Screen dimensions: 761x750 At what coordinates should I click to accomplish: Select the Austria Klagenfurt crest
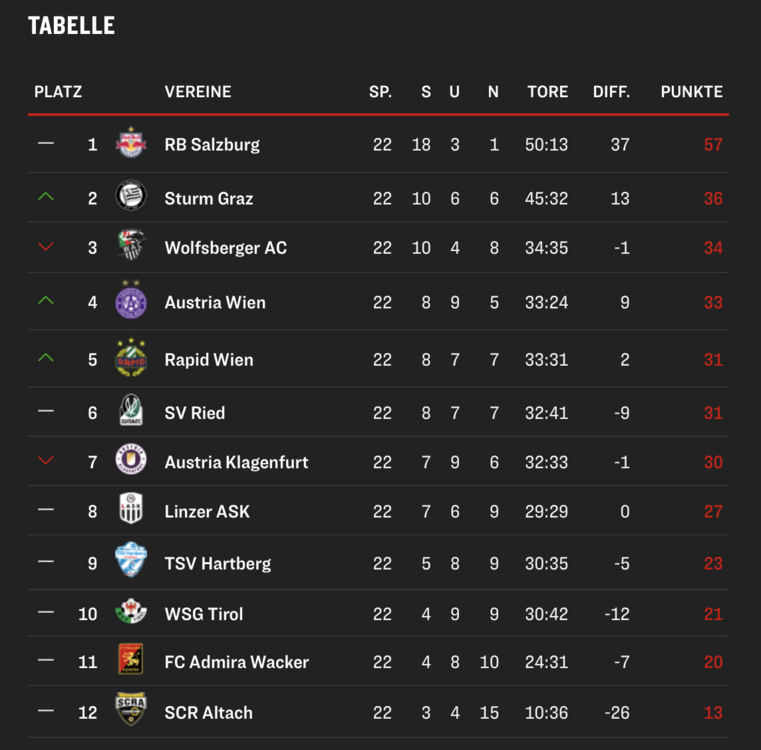tap(131, 459)
